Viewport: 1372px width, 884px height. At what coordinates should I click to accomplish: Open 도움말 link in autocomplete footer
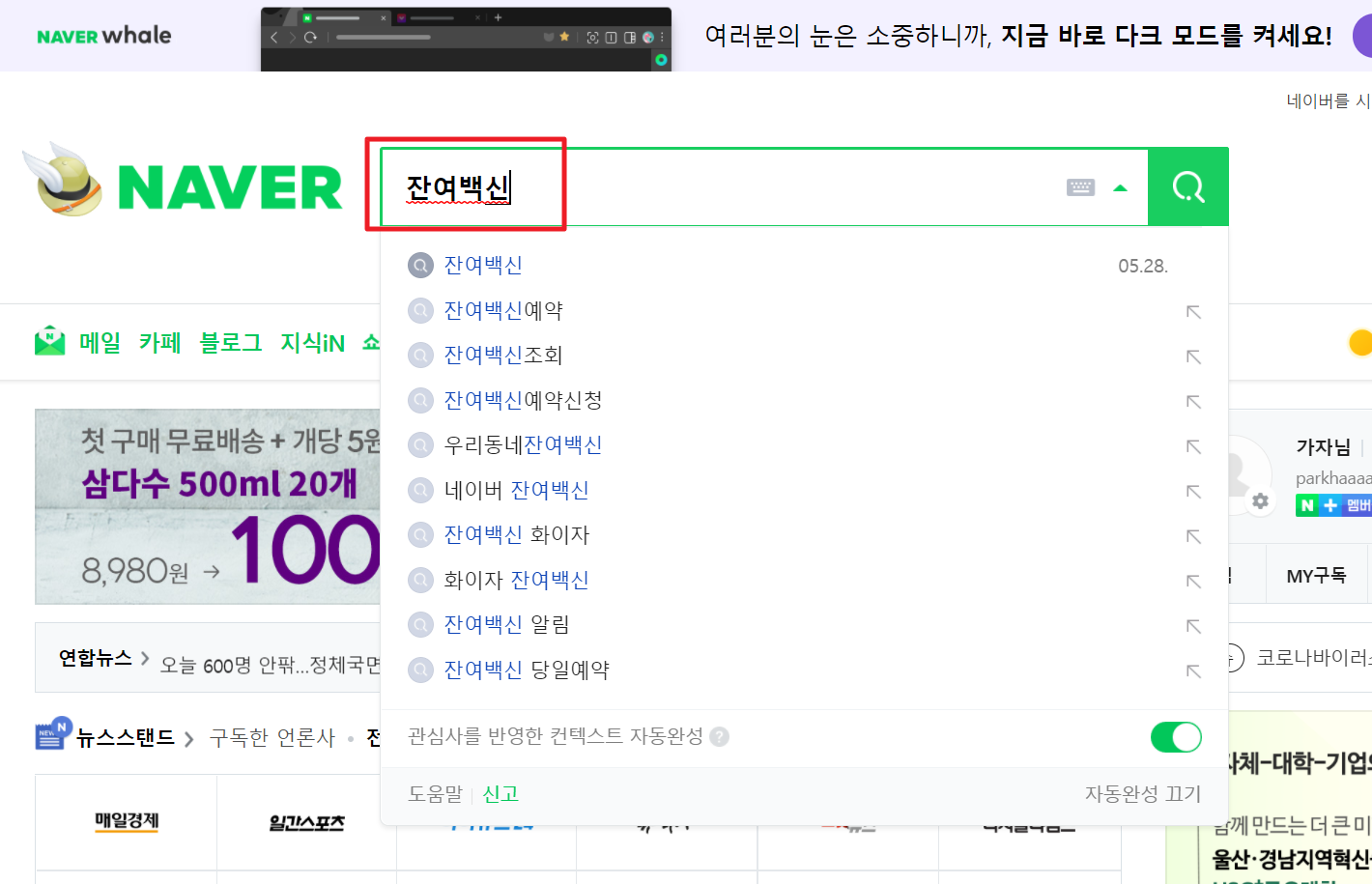pyautogui.click(x=435, y=794)
